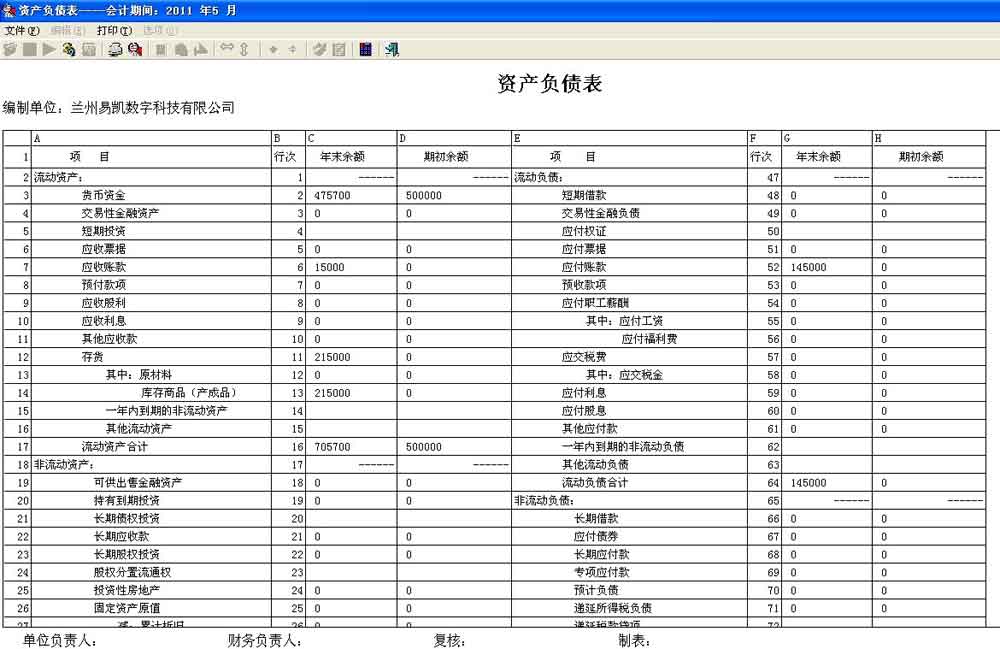Image resolution: width=1000 pixels, height=649 pixels.
Task: Select column header E in the table
Action: 629,139
